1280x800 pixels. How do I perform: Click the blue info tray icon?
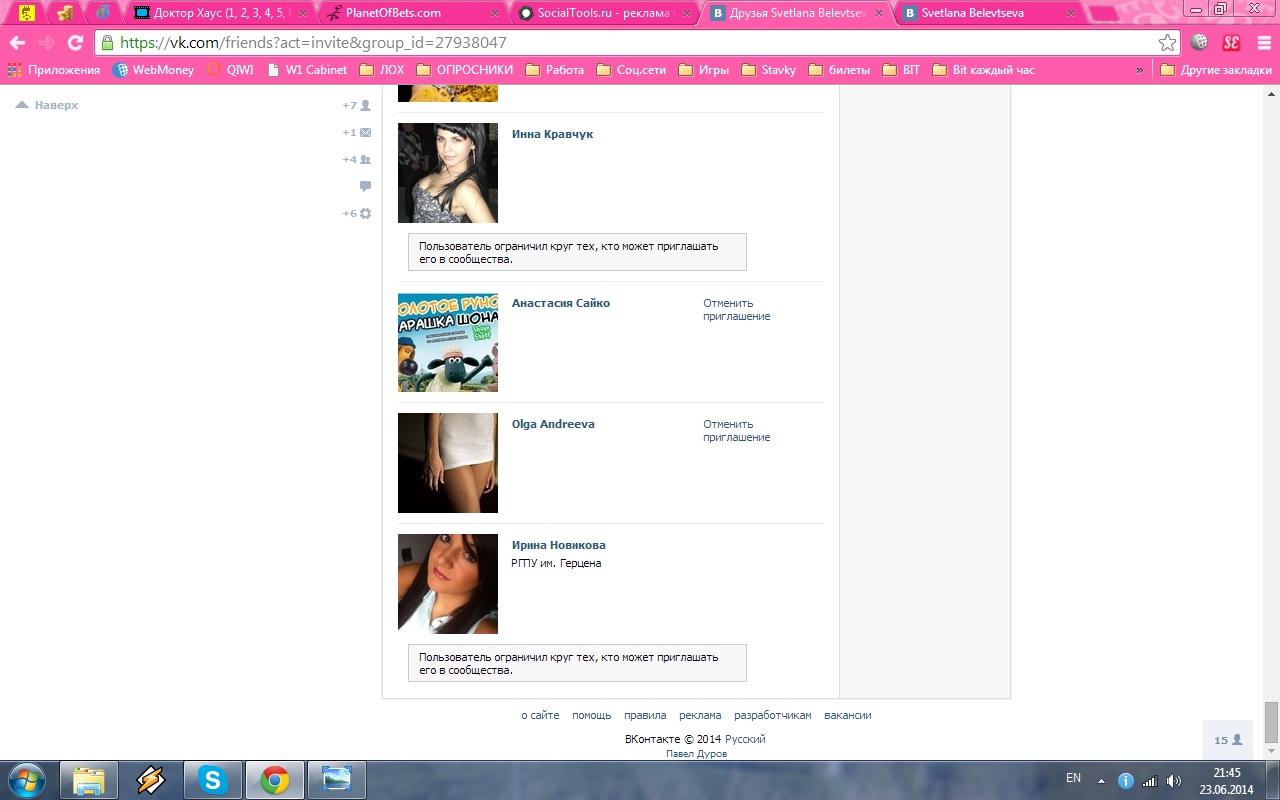1125,781
